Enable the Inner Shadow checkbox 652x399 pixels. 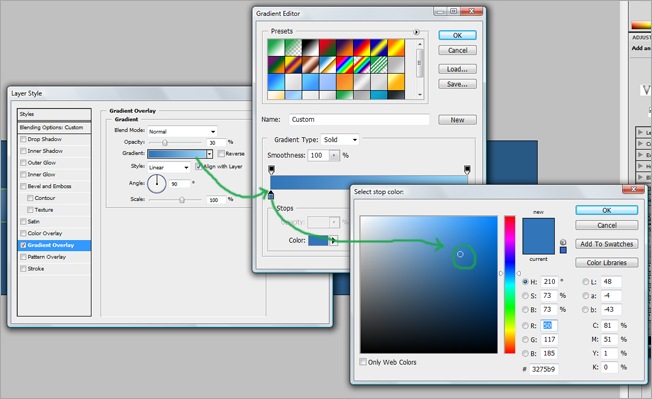[23, 151]
